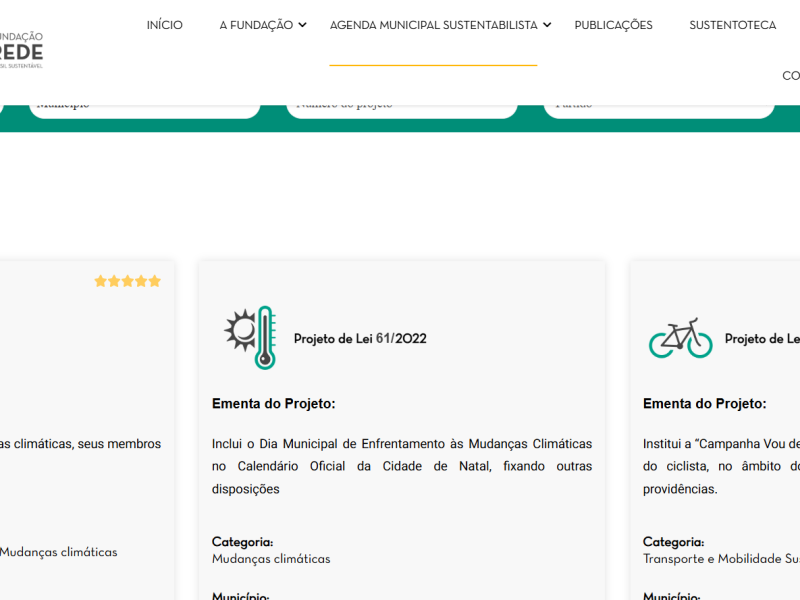Click the Município filter field
Viewport: 800px width, 600px height.
tap(145, 105)
